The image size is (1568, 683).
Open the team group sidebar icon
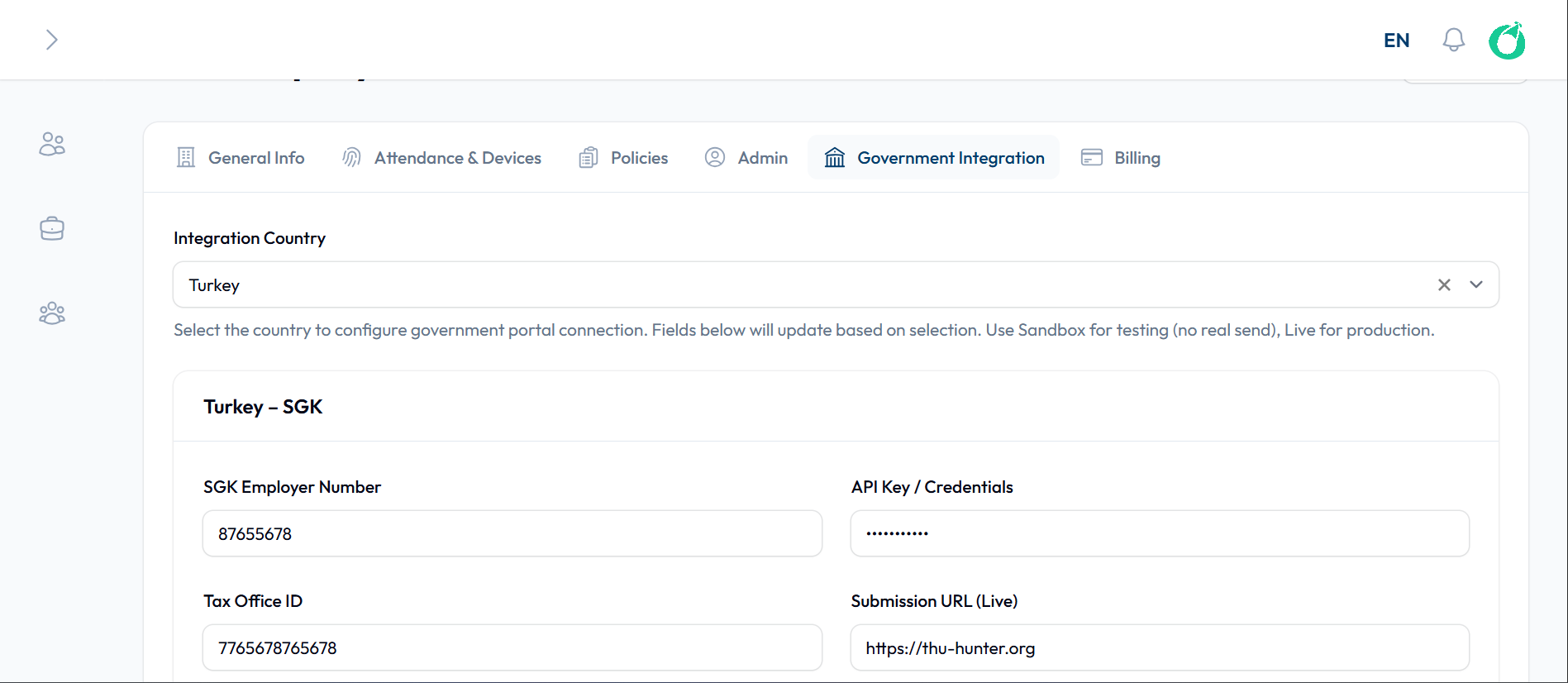tap(52, 313)
